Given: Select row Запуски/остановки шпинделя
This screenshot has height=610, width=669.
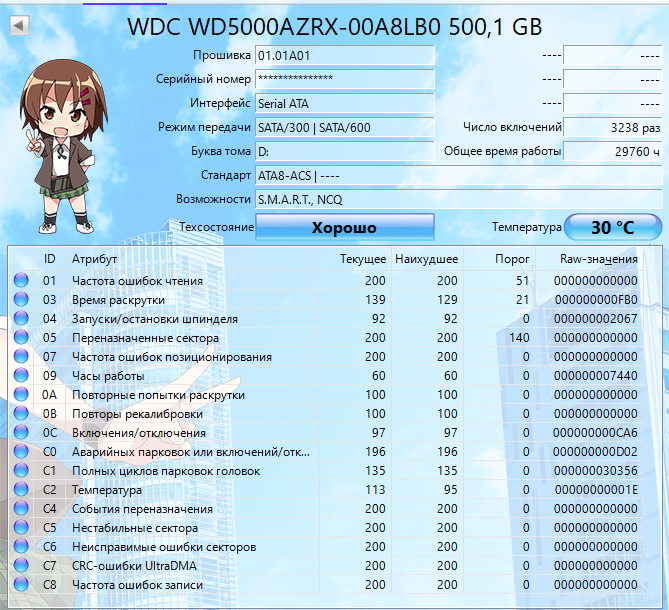Looking at the screenshot, I should [326, 318].
